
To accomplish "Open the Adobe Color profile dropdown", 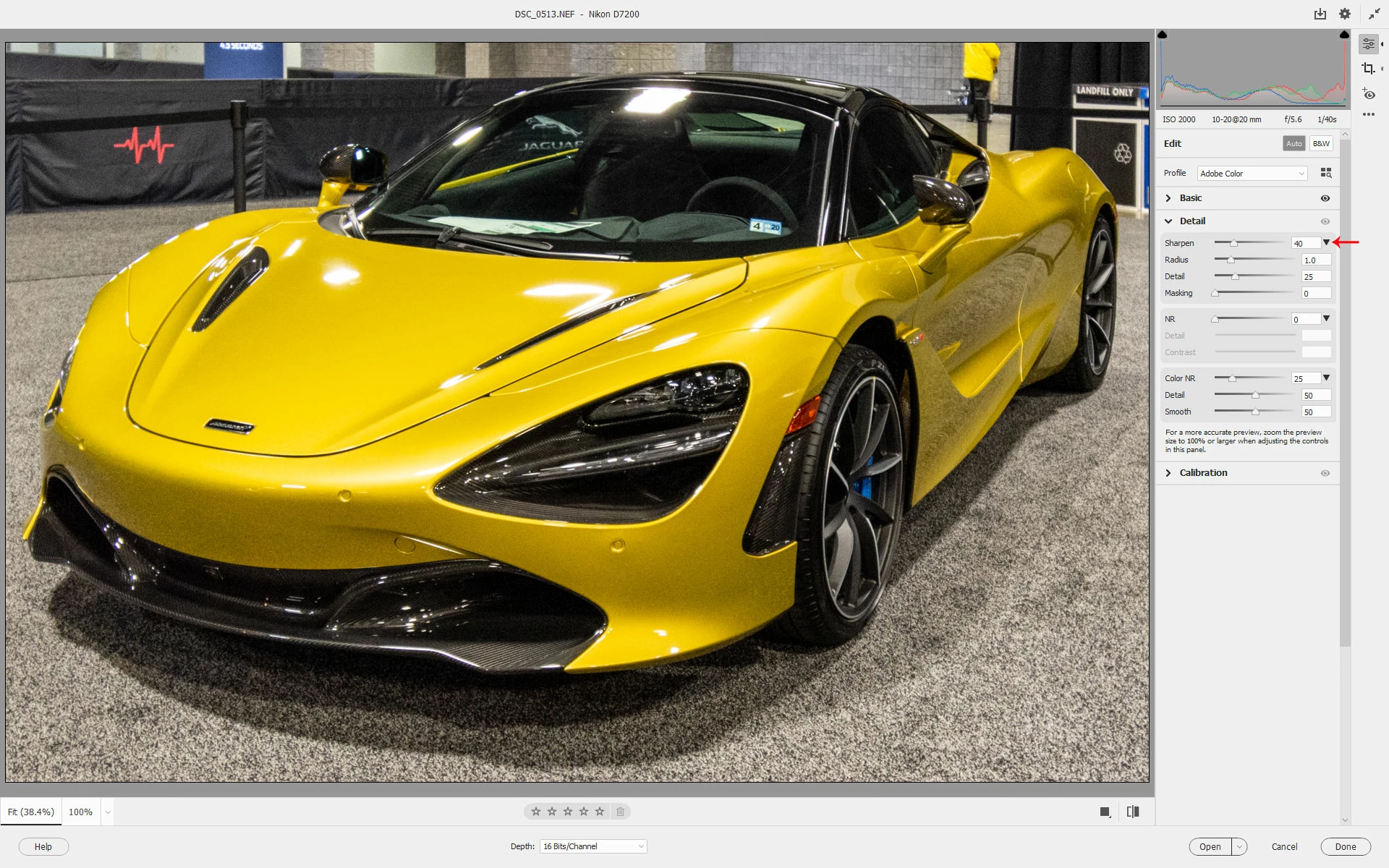I will (x=1252, y=174).
